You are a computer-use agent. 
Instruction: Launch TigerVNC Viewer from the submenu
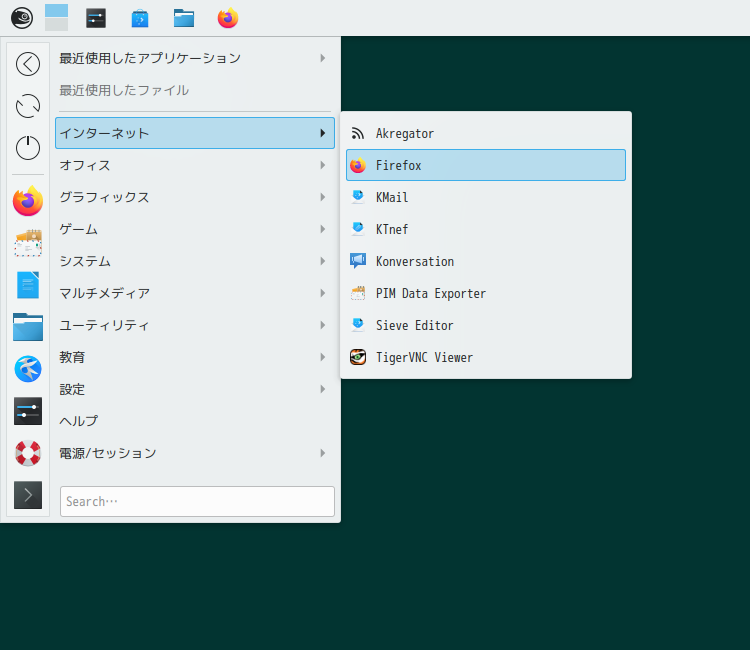tap(485, 357)
